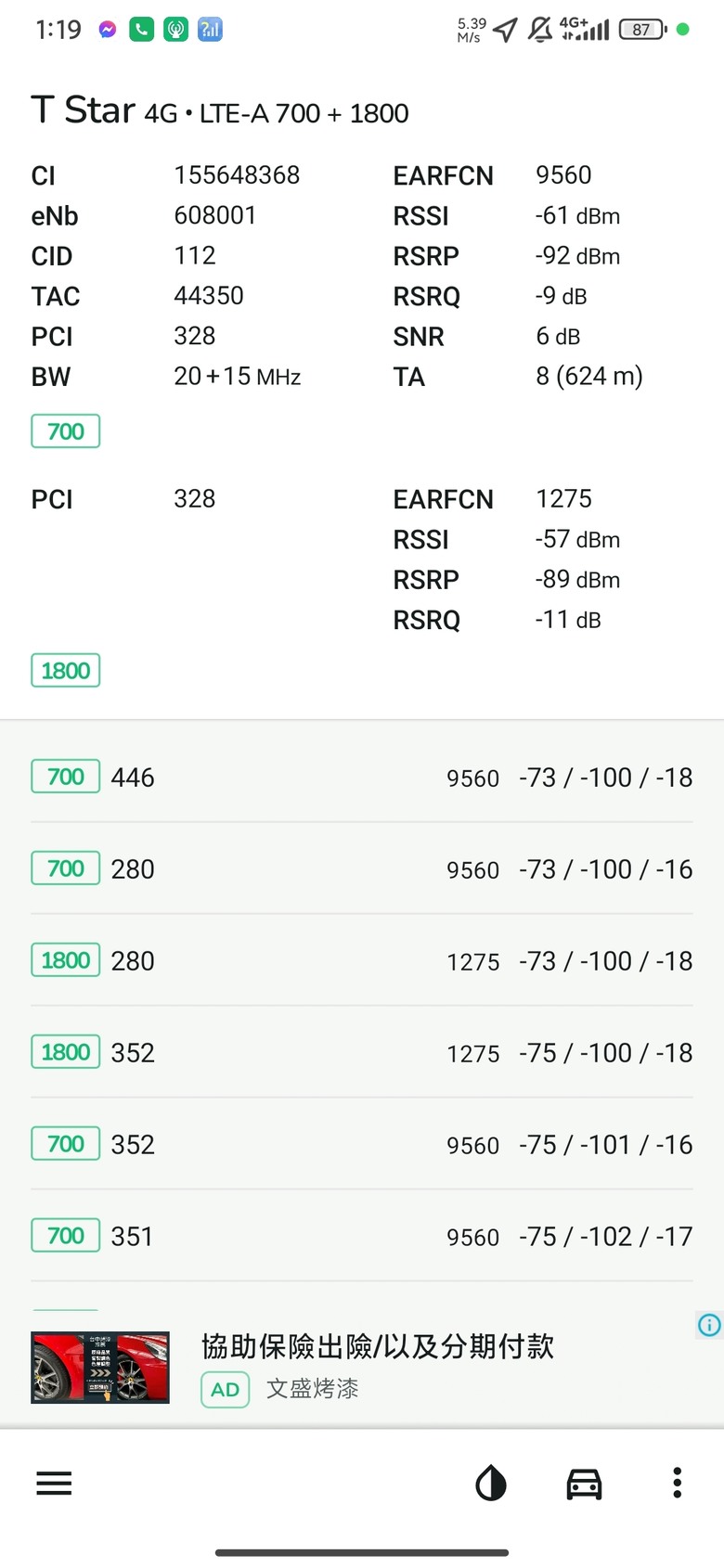The width and height of the screenshot is (724, 1568).
Task: Tap the battery indicator in status bar
Action: [642, 30]
